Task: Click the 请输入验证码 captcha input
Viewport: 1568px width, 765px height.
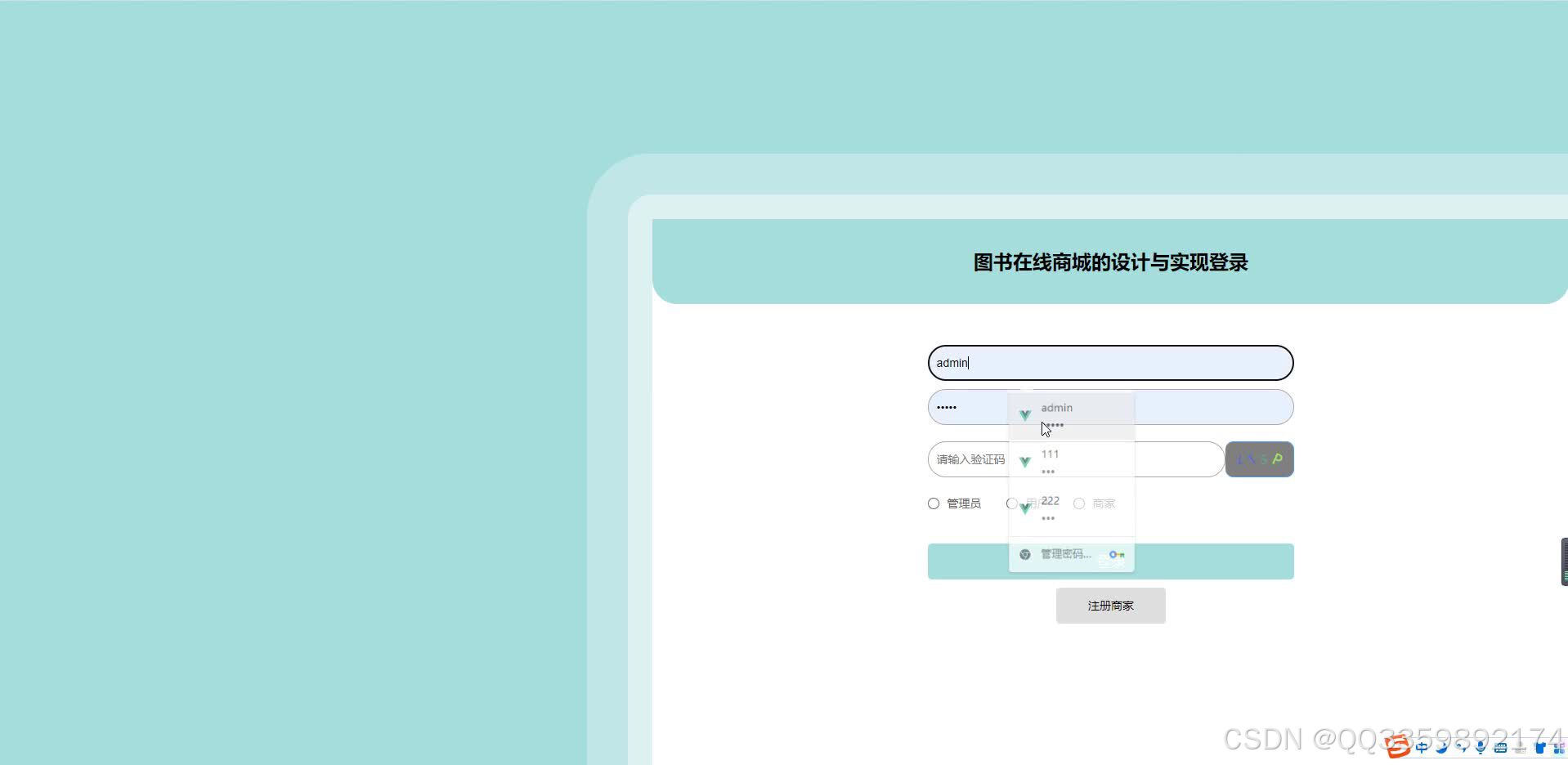Action: pyautogui.click(x=1076, y=459)
